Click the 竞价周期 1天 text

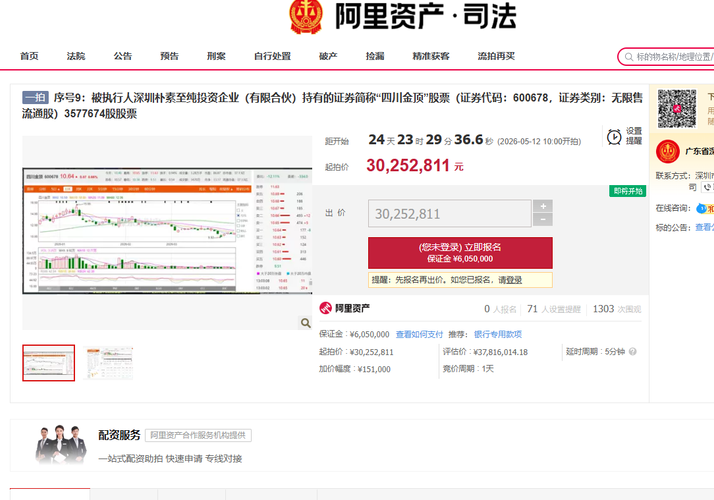click(x=468, y=368)
